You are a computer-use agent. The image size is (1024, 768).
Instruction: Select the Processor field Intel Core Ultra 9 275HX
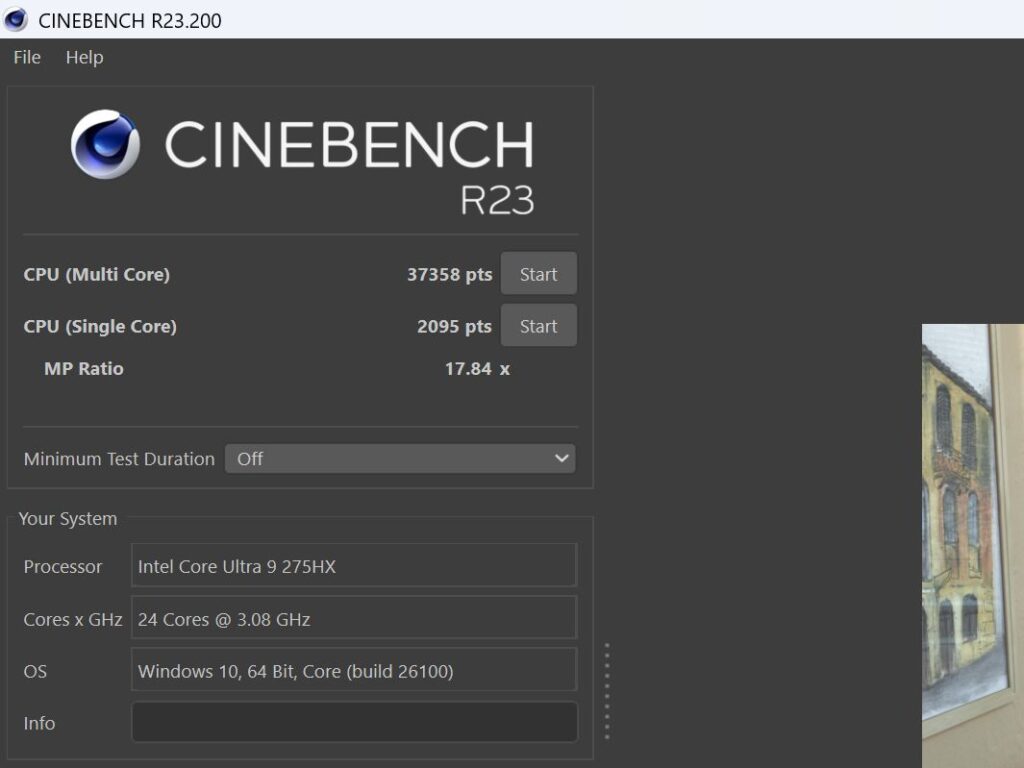(355, 566)
